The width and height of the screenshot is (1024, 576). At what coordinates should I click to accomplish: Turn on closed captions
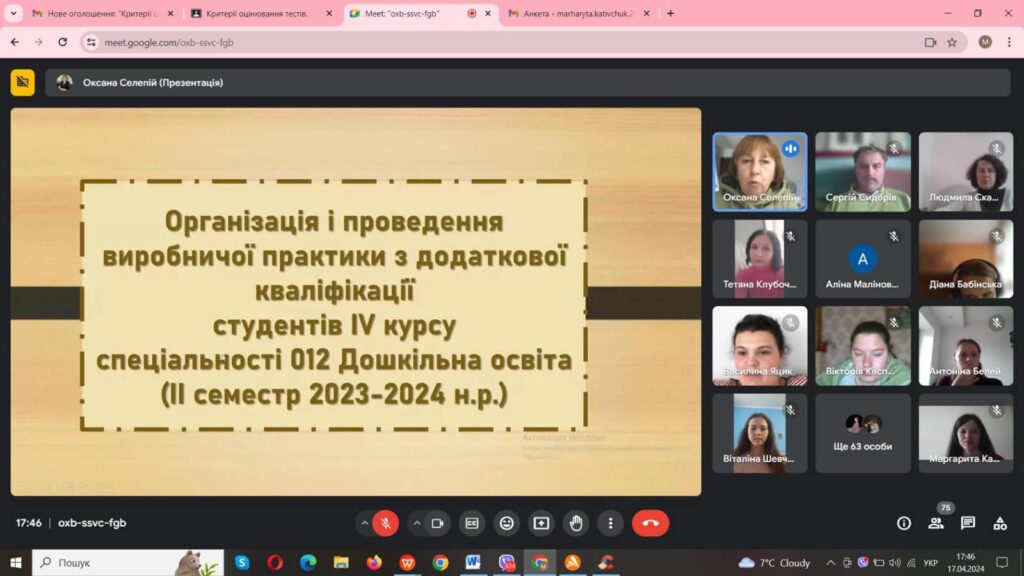[x=472, y=523]
